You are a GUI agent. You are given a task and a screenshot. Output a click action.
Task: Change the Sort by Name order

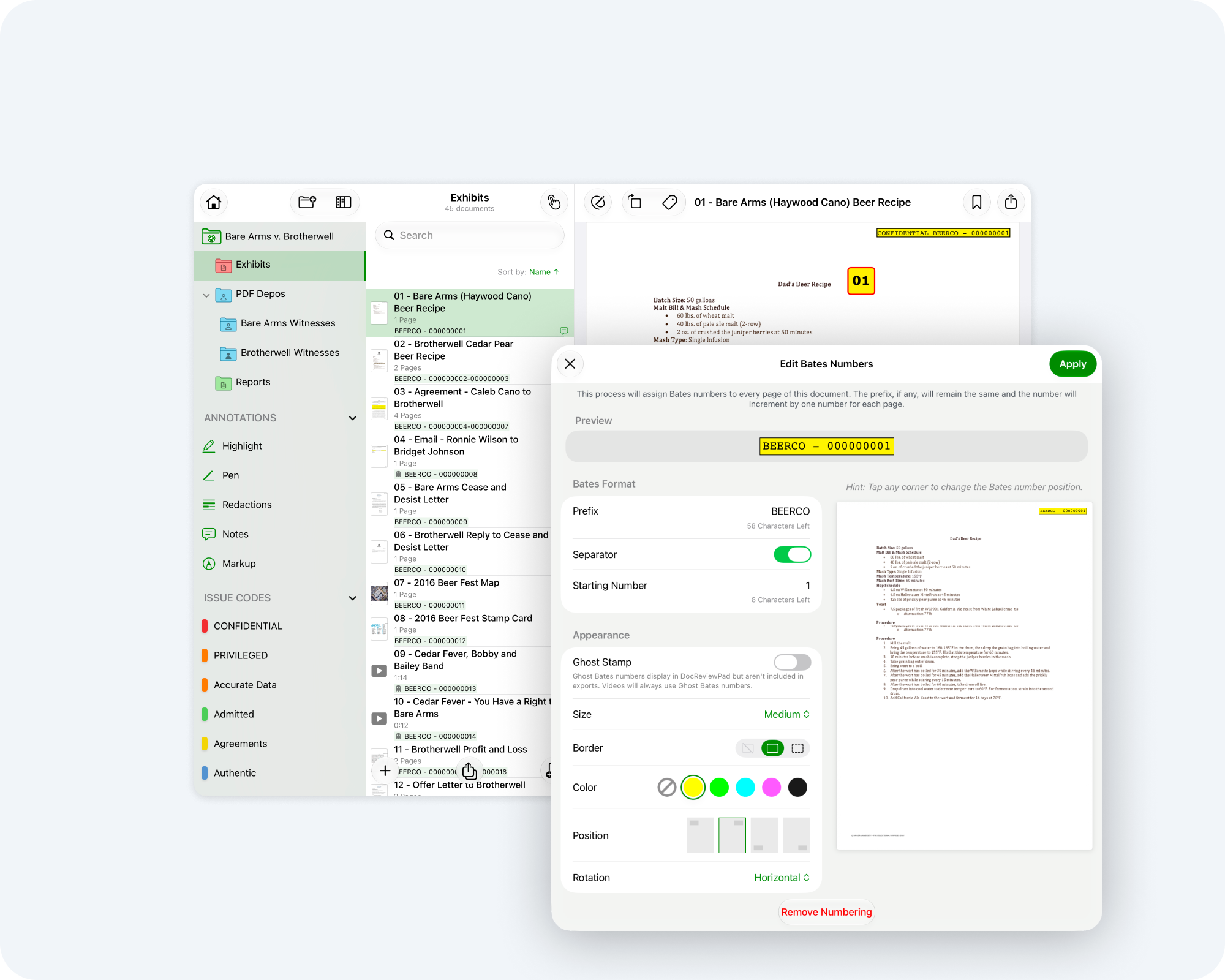pos(544,272)
